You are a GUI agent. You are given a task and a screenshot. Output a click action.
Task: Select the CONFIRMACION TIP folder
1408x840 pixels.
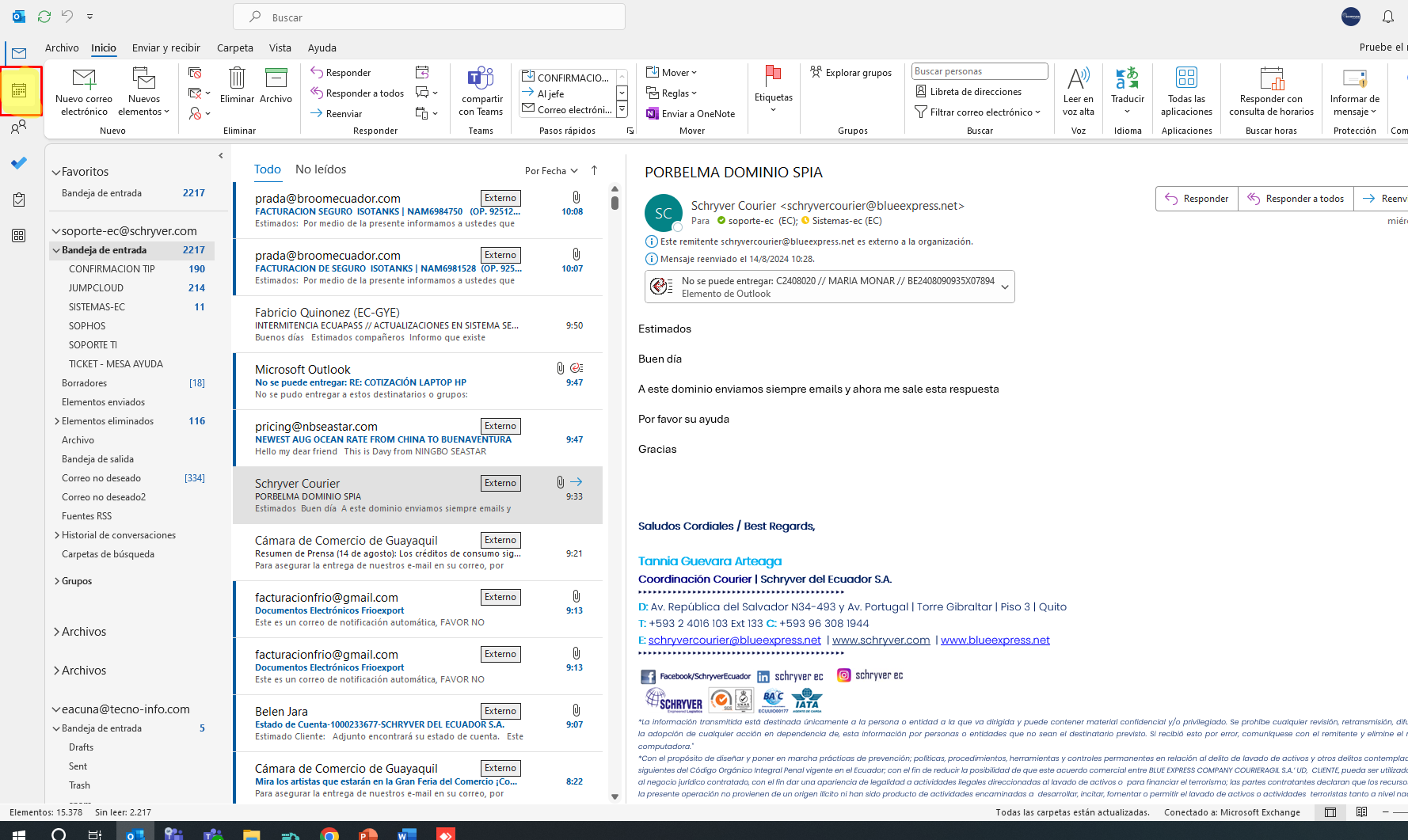click(x=112, y=269)
